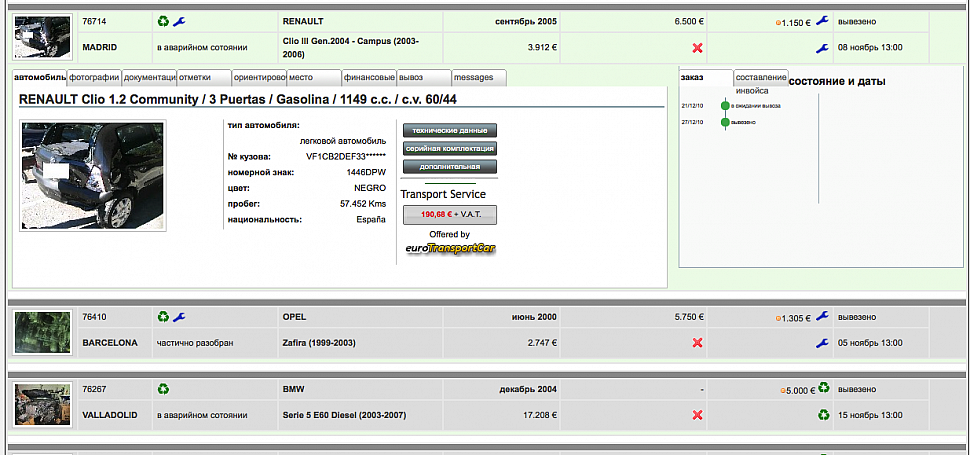Viewport: 970px width, 455px height.
Task: Click the wrench icon left of 08 ноябрь 13:00
Action: coord(822,48)
